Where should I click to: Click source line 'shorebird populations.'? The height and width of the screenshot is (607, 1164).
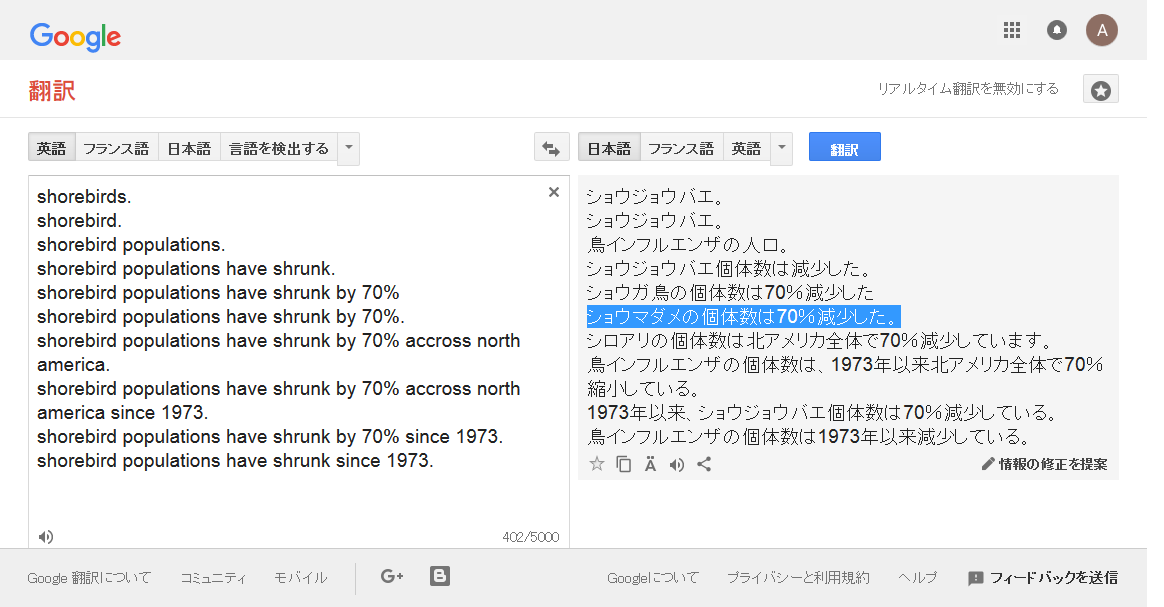pos(131,245)
